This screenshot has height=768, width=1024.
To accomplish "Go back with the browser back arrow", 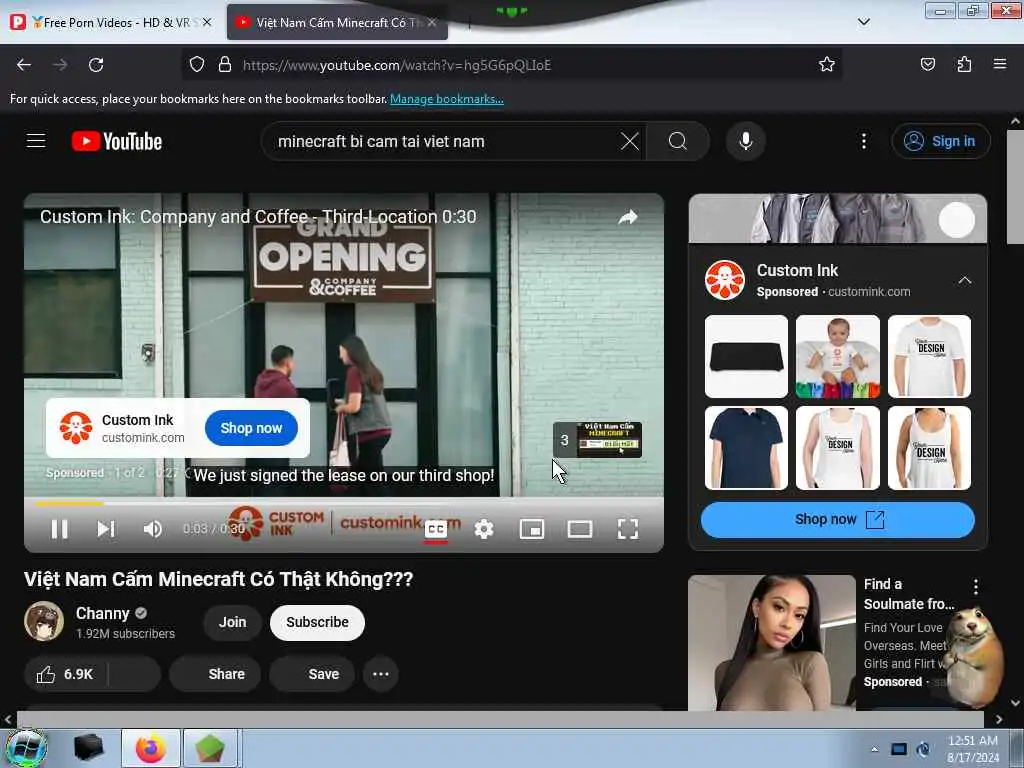I will [24, 65].
